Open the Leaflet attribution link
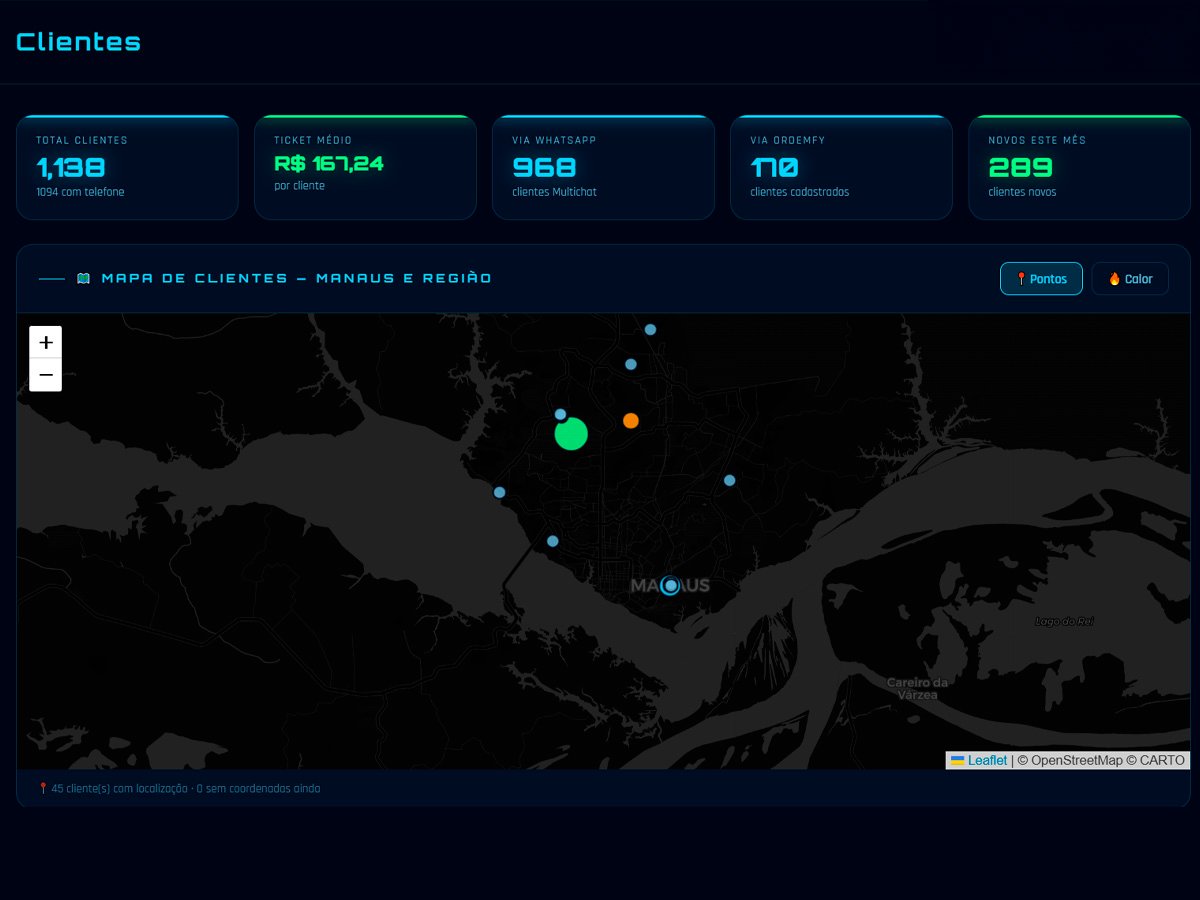1200x900 pixels. [987, 760]
